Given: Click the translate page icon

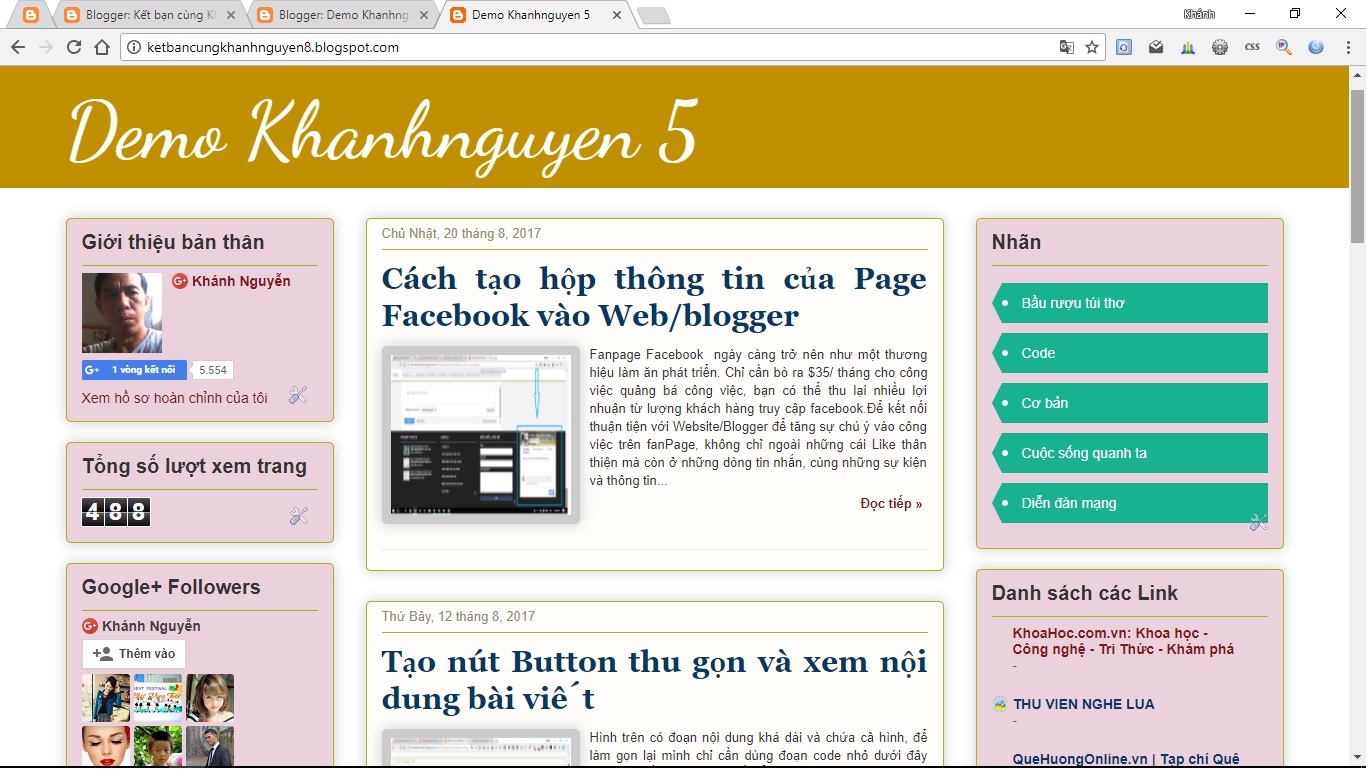Looking at the screenshot, I should [1067, 47].
